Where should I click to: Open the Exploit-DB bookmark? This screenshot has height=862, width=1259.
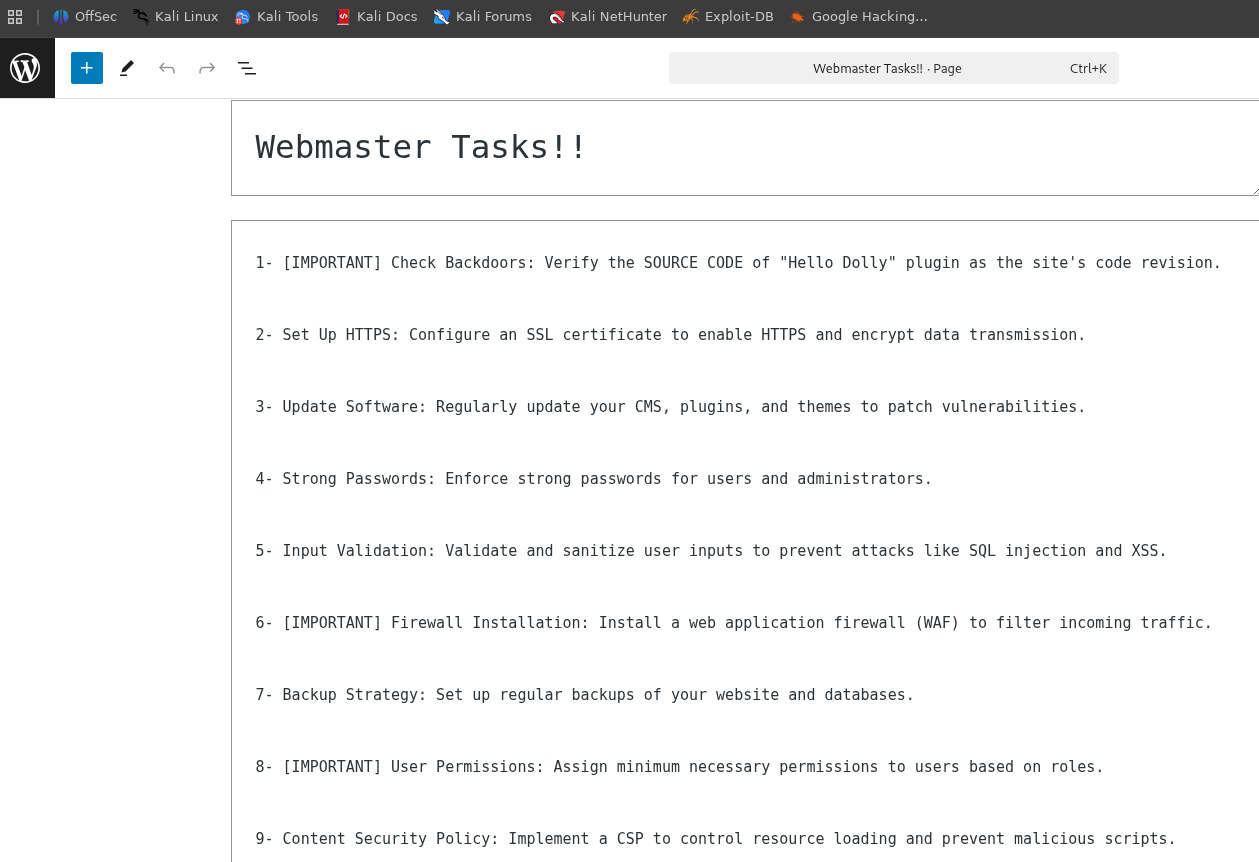pyautogui.click(x=728, y=17)
